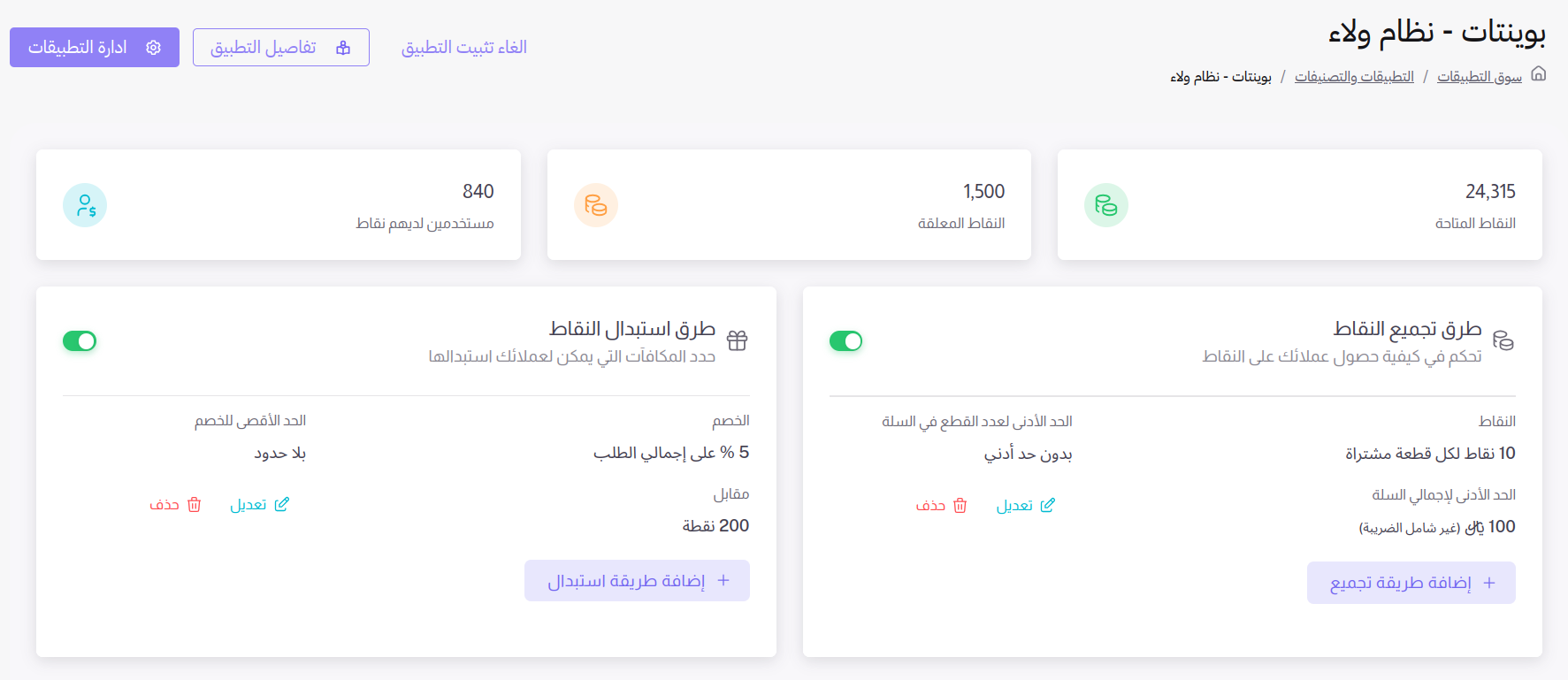Viewport: 1568px width, 680px height.
Task: Click the package icon inside تفاصيل التطبيق button
Action: [342, 47]
